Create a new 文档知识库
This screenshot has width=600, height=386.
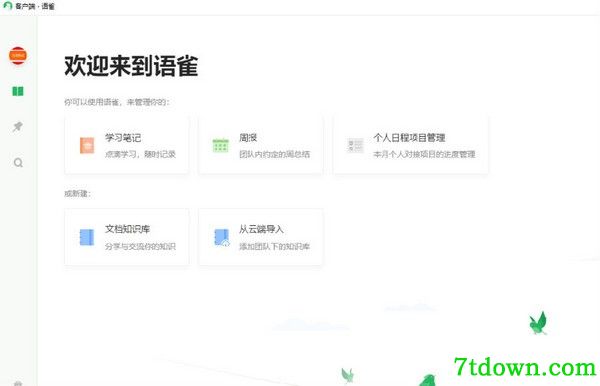pos(127,229)
